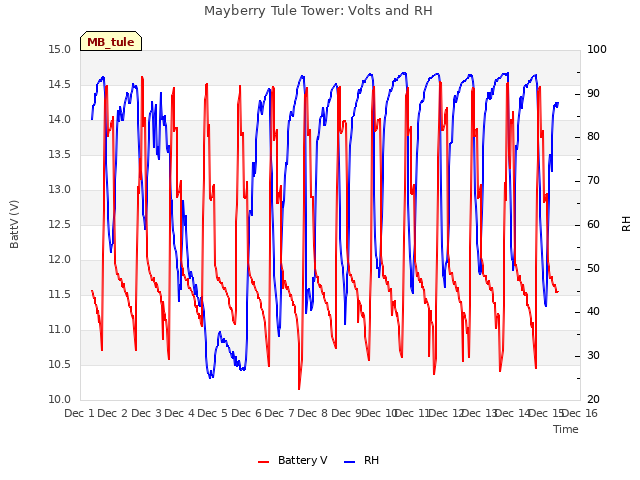The height and width of the screenshot is (480, 640).
Task: Click the 'Dec 8' x-axis tick label
Action: 312,413
